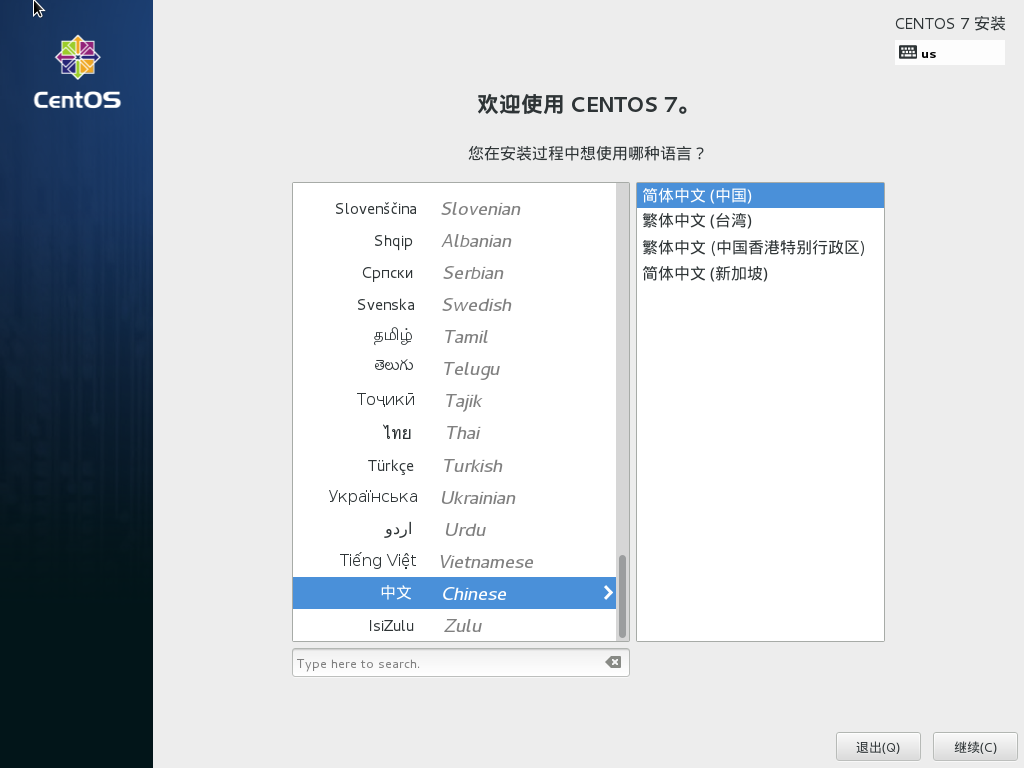Click the keyboard layout indicator icon
The width and height of the screenshot is (1024, 768).
click(x=908, y=53)
